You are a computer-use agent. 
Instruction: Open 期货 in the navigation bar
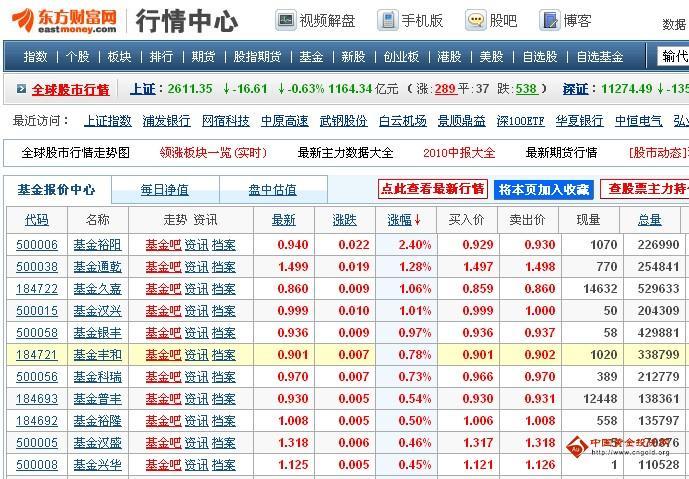click(x=203, y=57)
